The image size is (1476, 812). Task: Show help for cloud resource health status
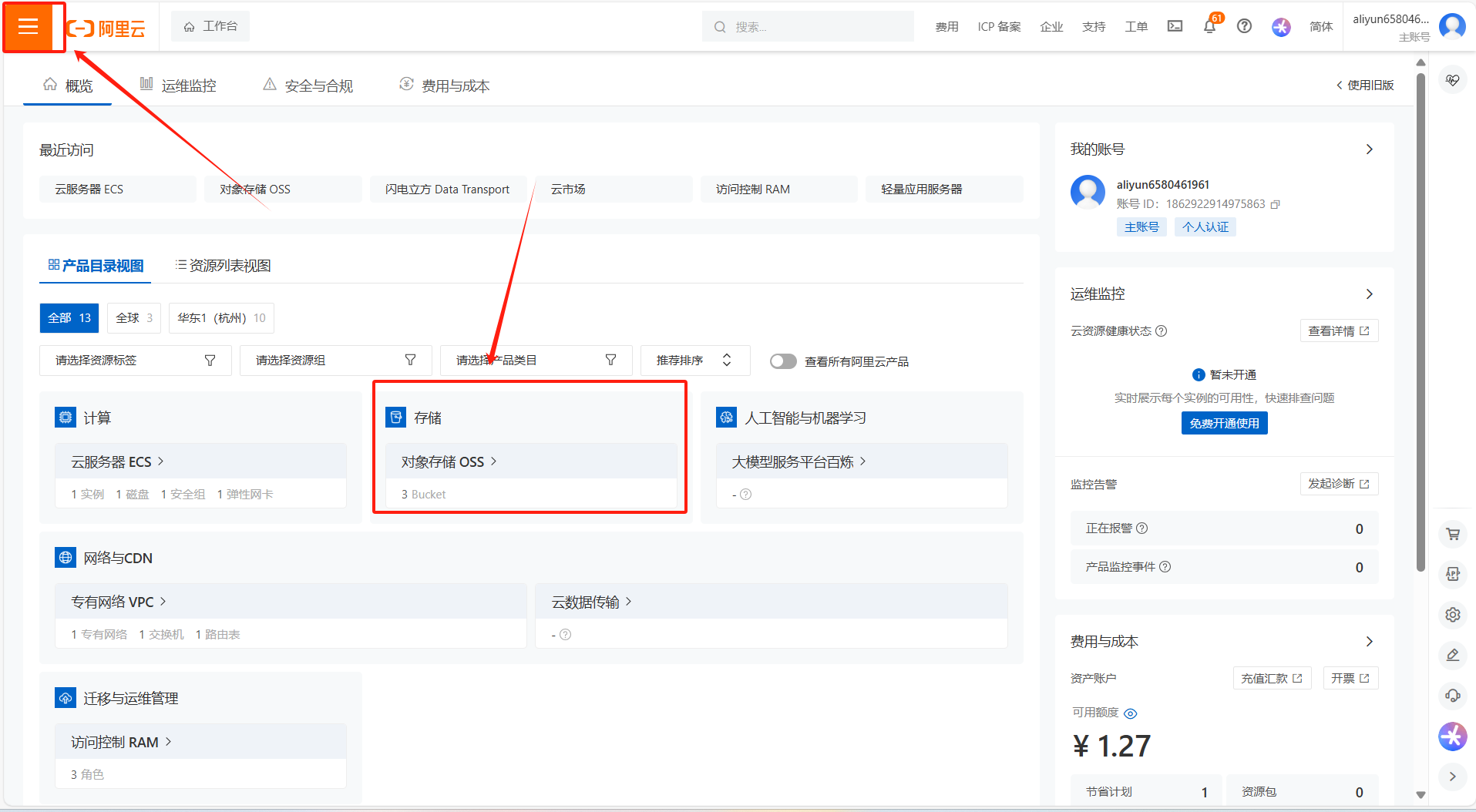[1162, 331]
